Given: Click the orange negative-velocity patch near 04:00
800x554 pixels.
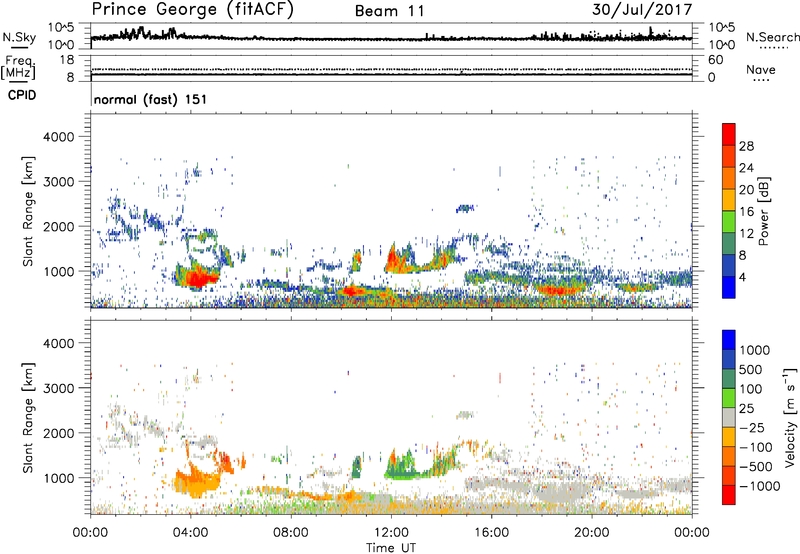Looking at the screenshot, I should pos(196,484).
